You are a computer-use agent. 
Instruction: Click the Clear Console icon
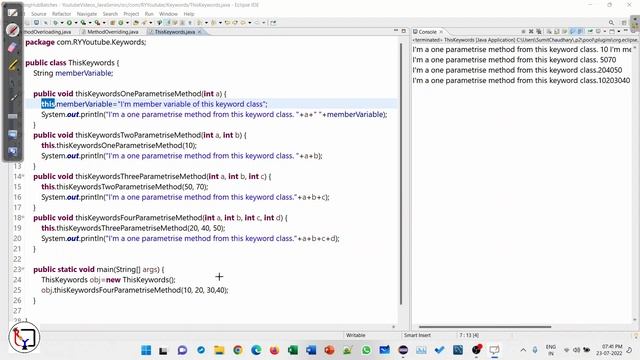(549, 31)
